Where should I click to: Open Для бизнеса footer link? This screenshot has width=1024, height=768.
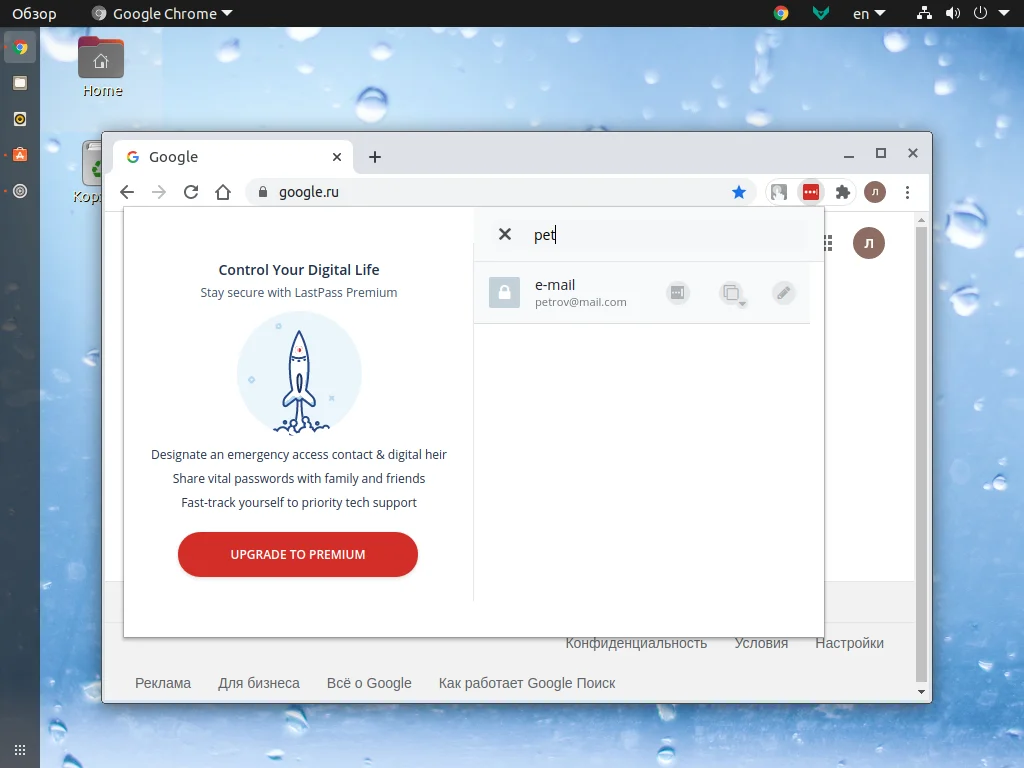coord(259,683)
